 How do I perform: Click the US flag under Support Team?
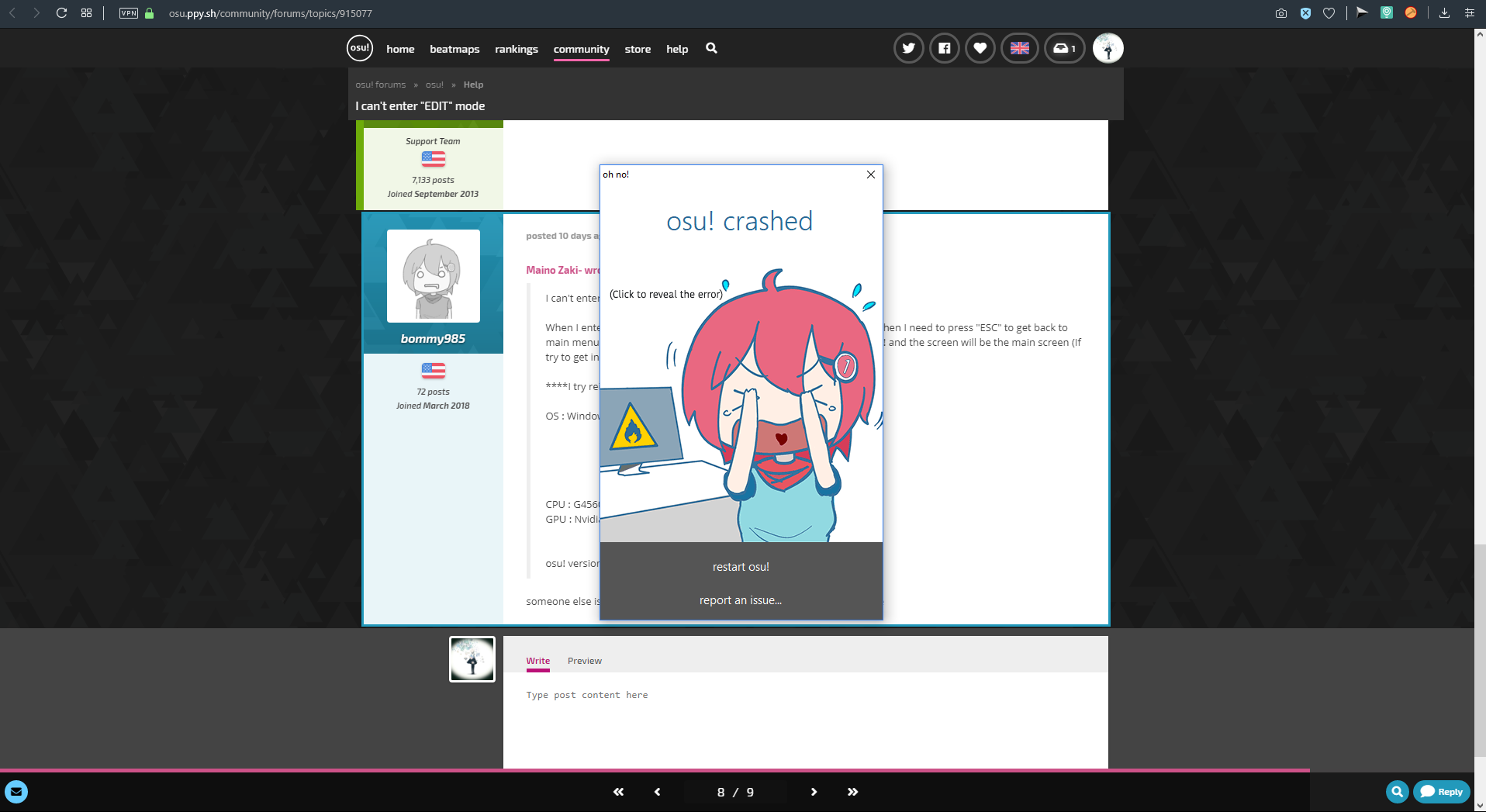pyautogui.click(x=434, y=159)
